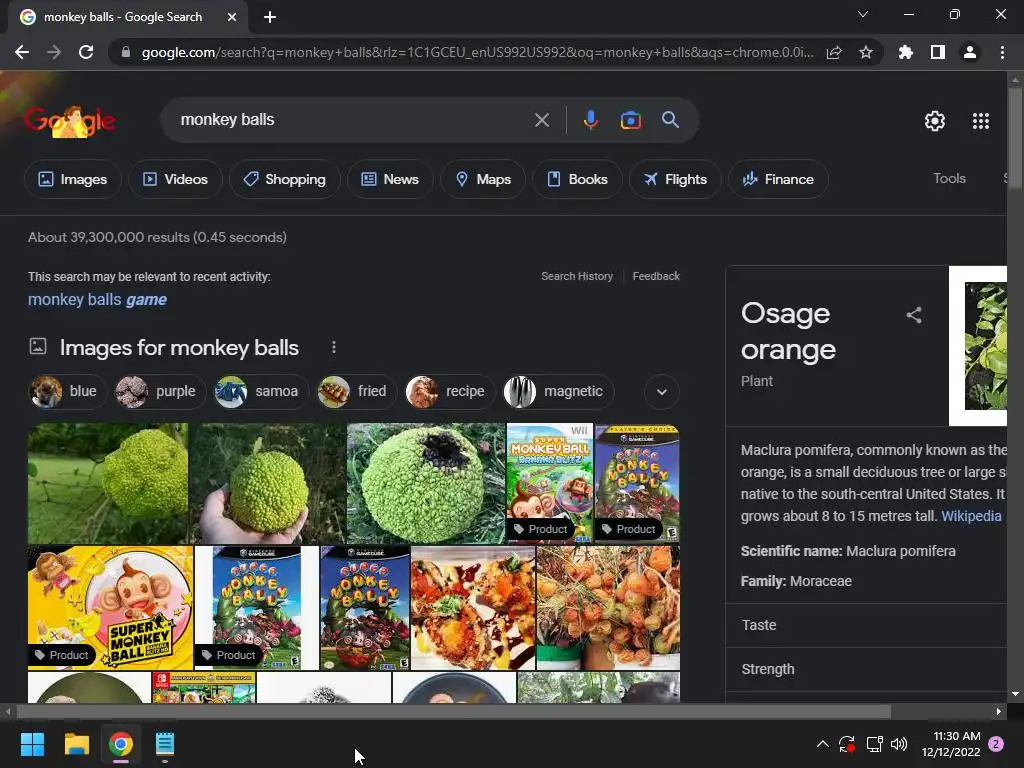Share the Osage orange panel
The height and width of the screenshot is (768, 1024).
914,315
